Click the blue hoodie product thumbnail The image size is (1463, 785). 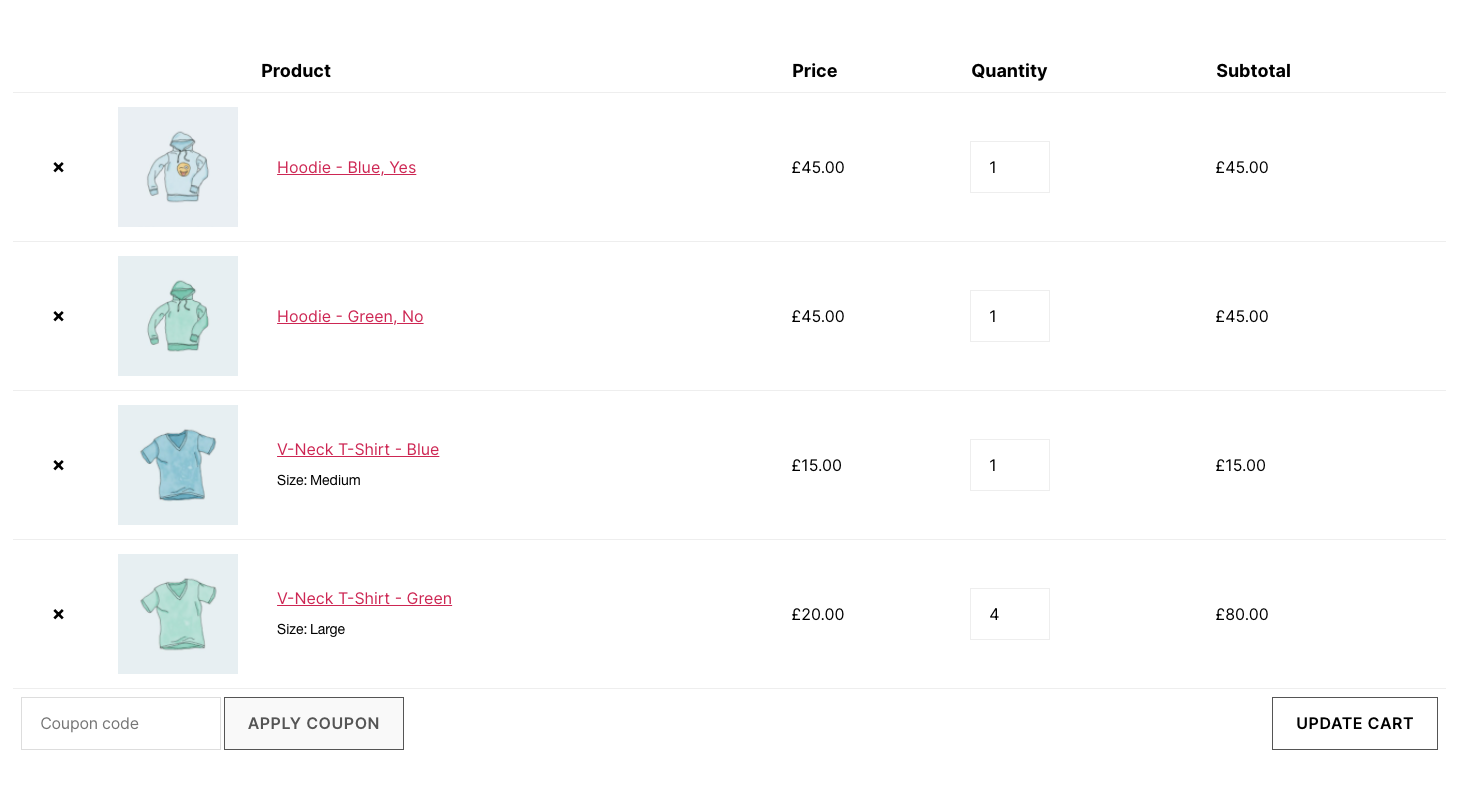178,167
